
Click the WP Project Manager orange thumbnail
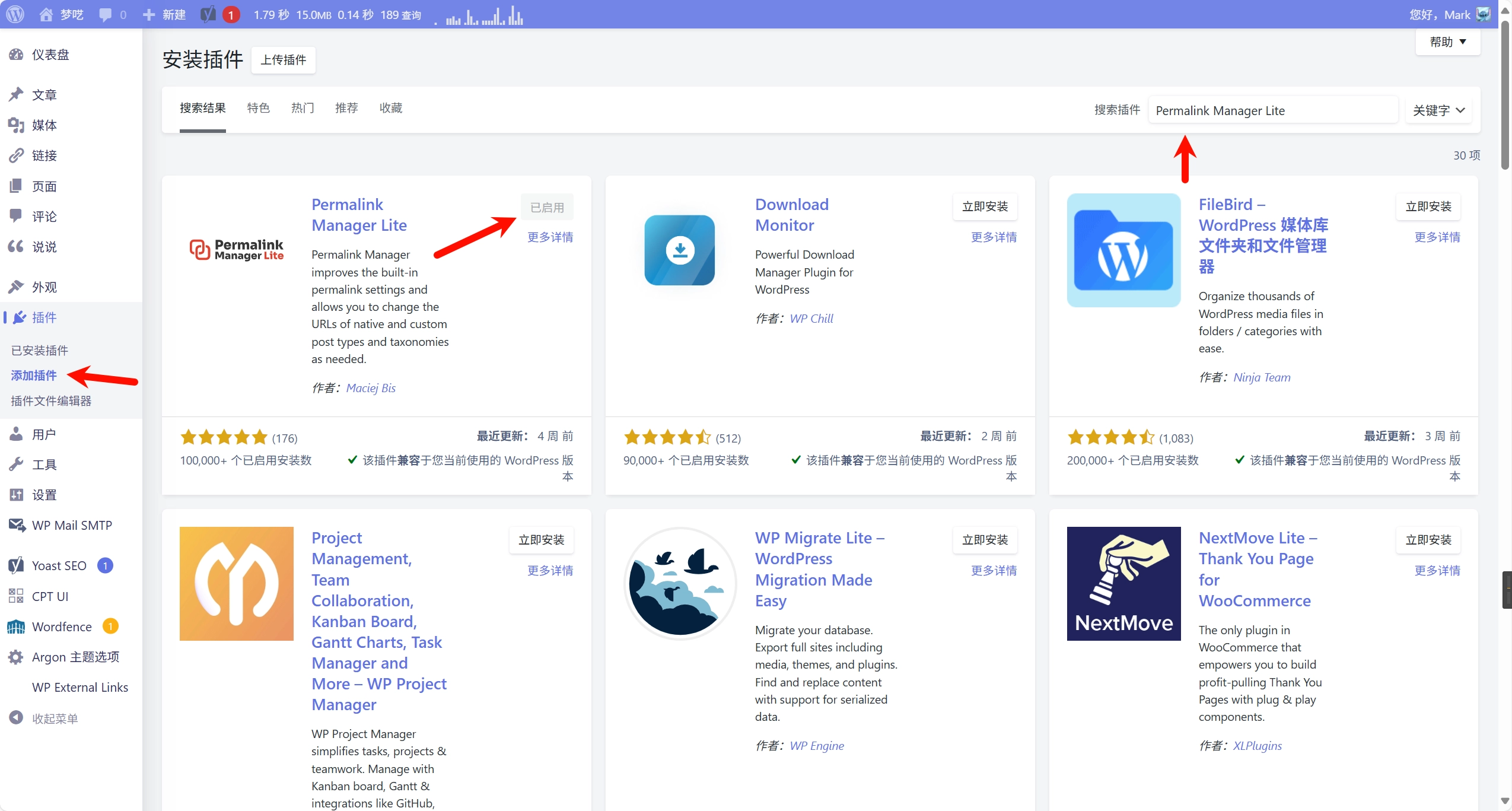(237, 584)
